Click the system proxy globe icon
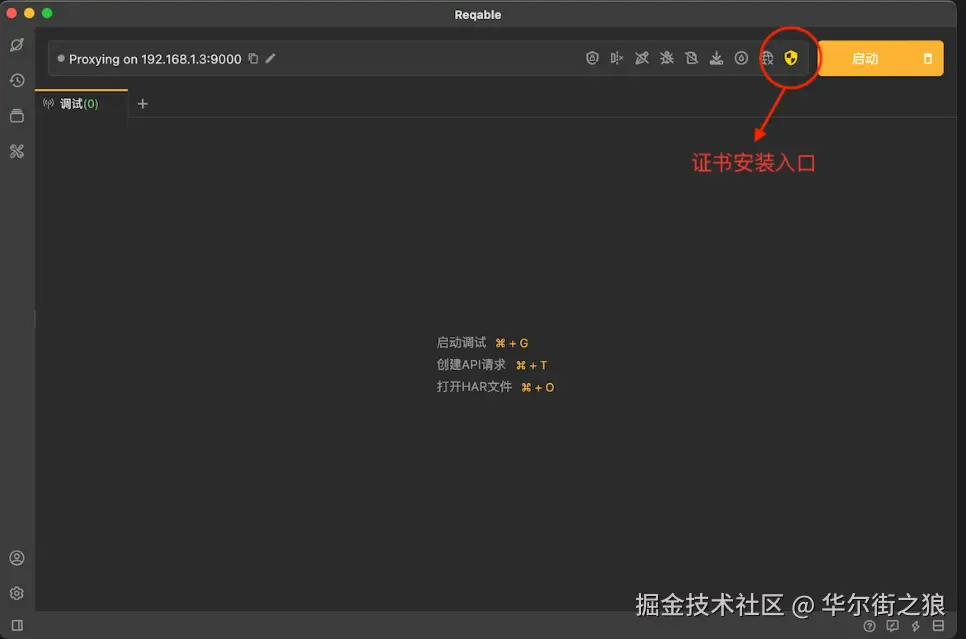 tap(766, 58)
